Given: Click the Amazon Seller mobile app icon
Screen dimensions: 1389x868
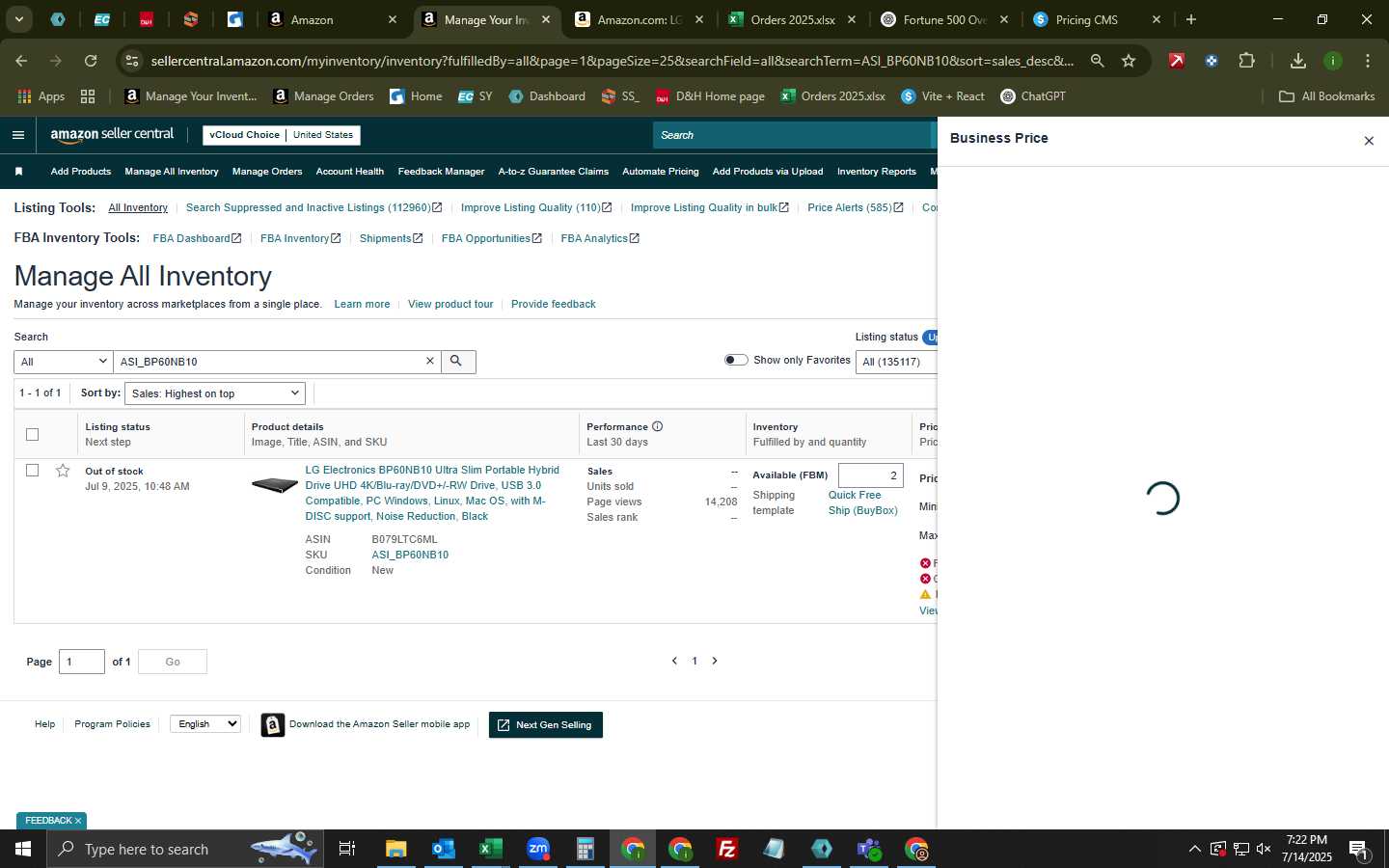Looking at the screenshot, I should coord(273,725).
